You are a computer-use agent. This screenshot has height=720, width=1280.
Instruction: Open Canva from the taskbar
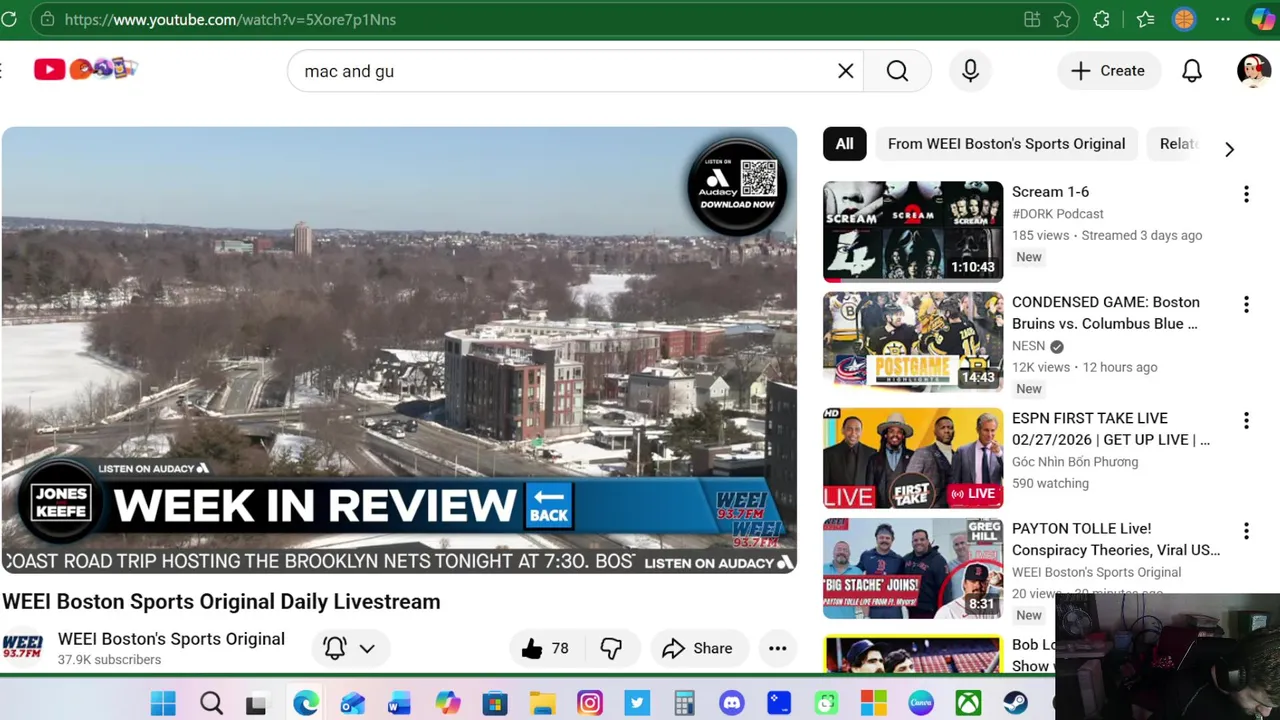click(921, 703)
